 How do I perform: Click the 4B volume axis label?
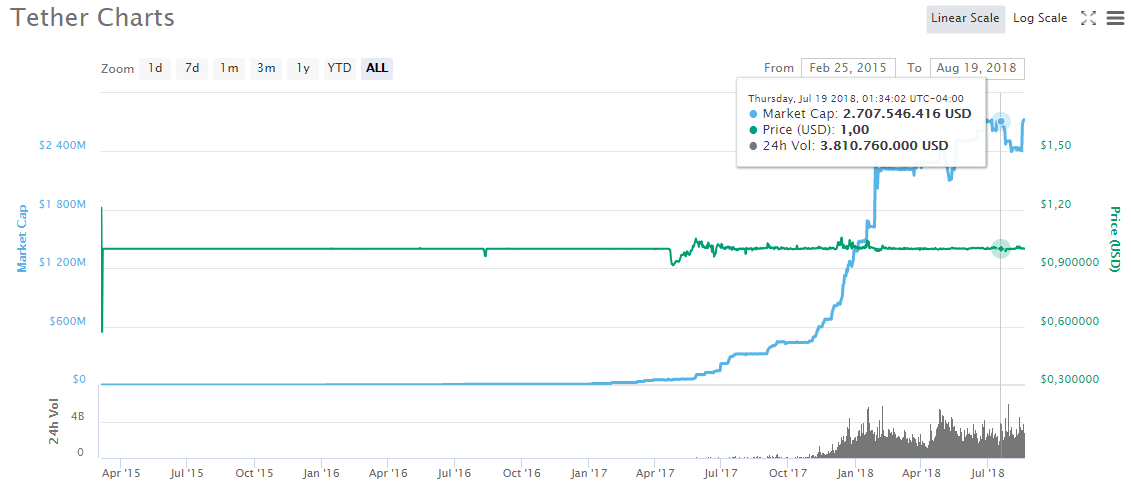click(x=76, y=417)
